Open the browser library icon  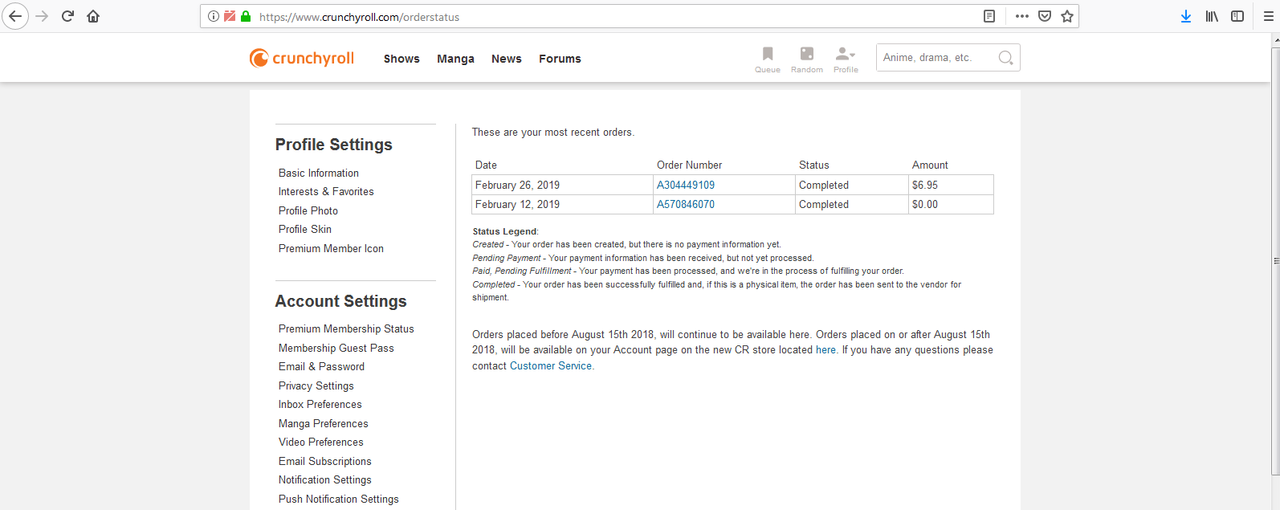[1212, 16]
